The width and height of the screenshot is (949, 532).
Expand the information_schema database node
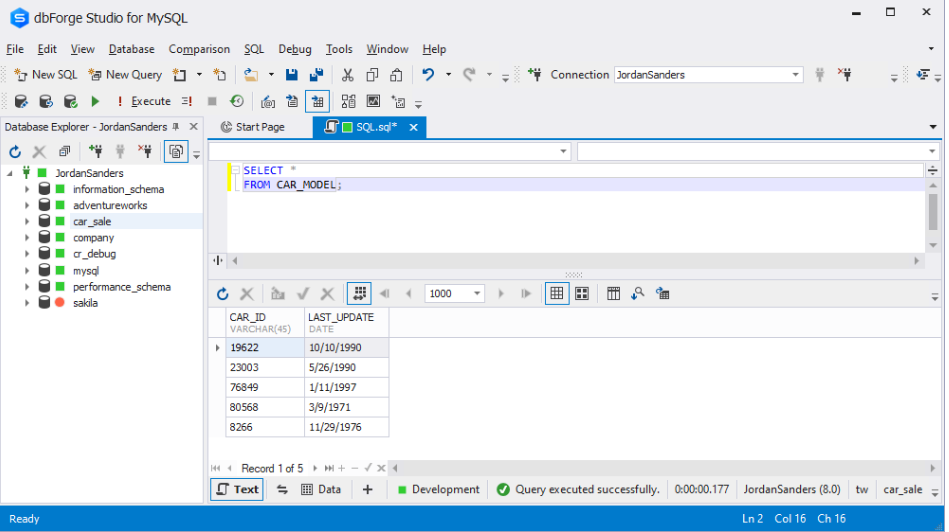(27, 189)
